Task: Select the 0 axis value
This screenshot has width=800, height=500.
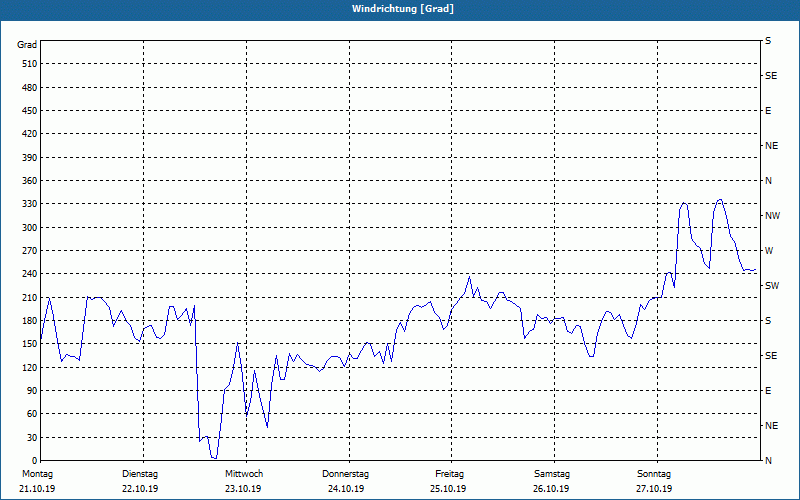Action: point(34,460)
